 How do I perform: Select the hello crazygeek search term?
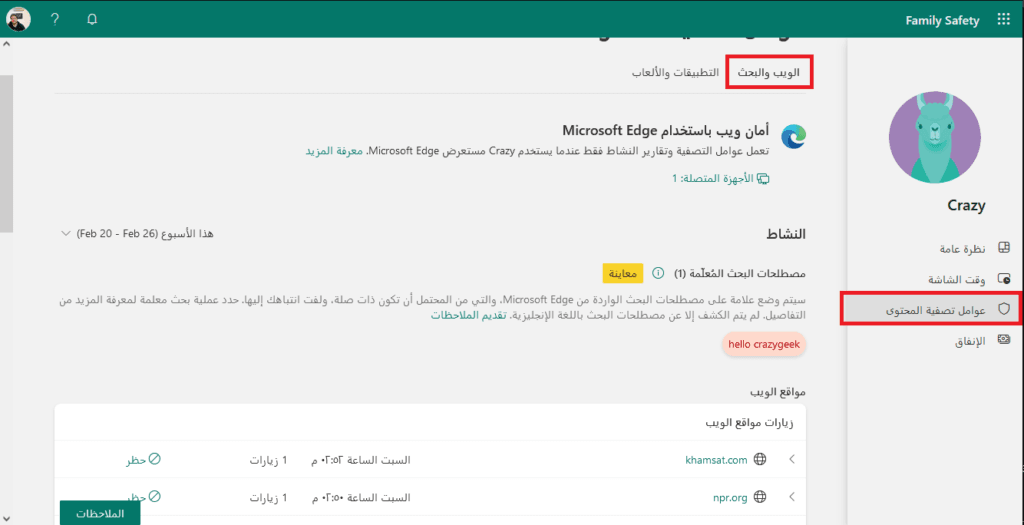click(764, 343)
